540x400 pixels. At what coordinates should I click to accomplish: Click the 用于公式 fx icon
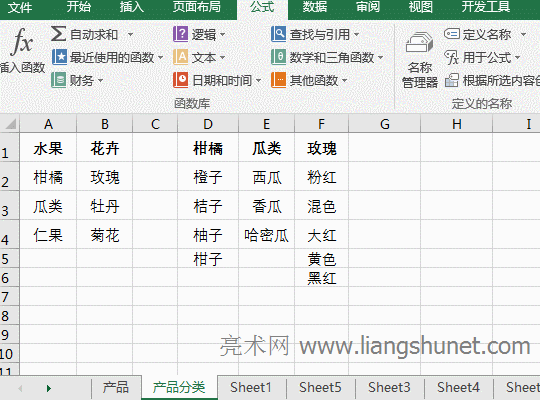[452, 57]
